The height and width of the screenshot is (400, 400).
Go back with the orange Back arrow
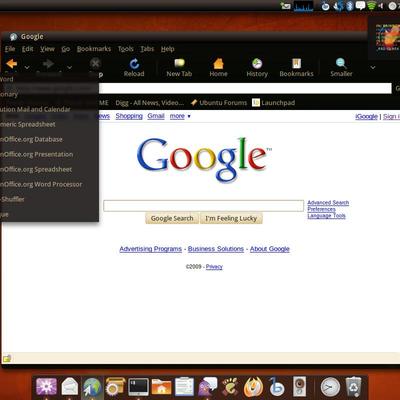tap(12, 63)
